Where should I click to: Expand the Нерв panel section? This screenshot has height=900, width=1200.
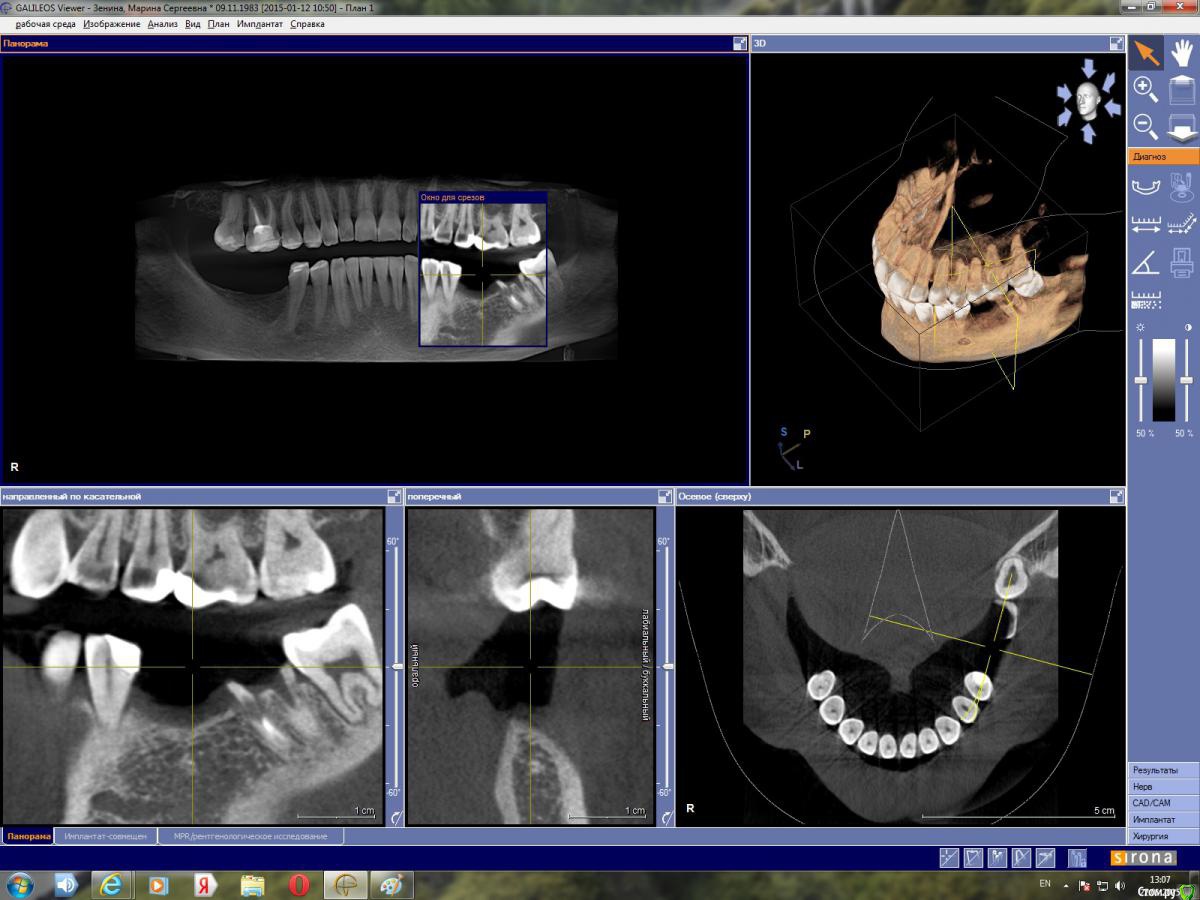[1163, 787]
